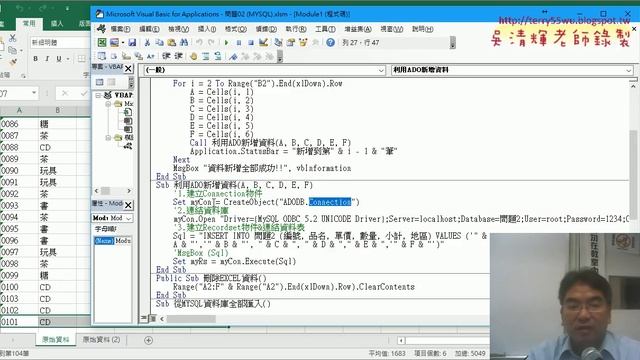Open the Object Browser toolbar icon
Viewport: 640px width, 360px height.
(x=303, y=42)
